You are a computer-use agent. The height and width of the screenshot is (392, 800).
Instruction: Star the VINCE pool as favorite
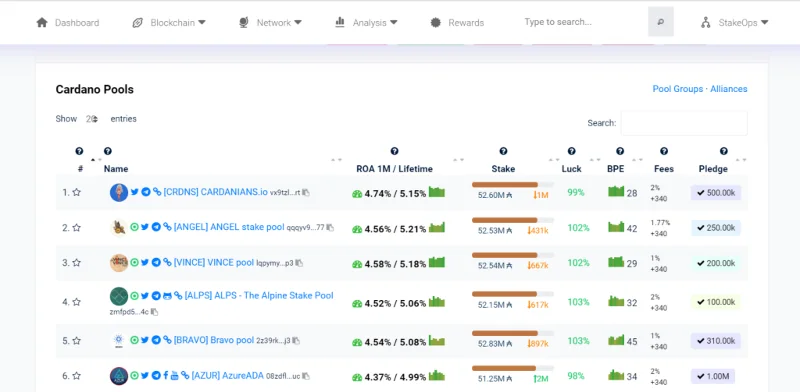[x=77, y=263]
